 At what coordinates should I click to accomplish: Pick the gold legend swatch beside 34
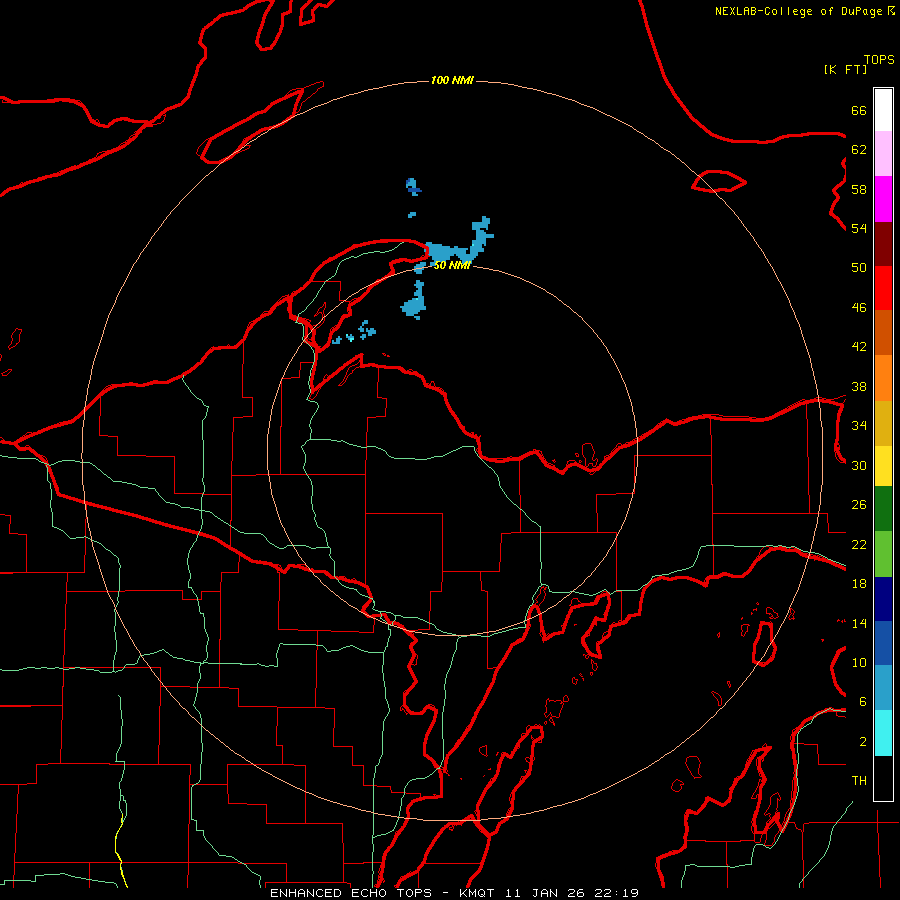(x=883, y=423)
